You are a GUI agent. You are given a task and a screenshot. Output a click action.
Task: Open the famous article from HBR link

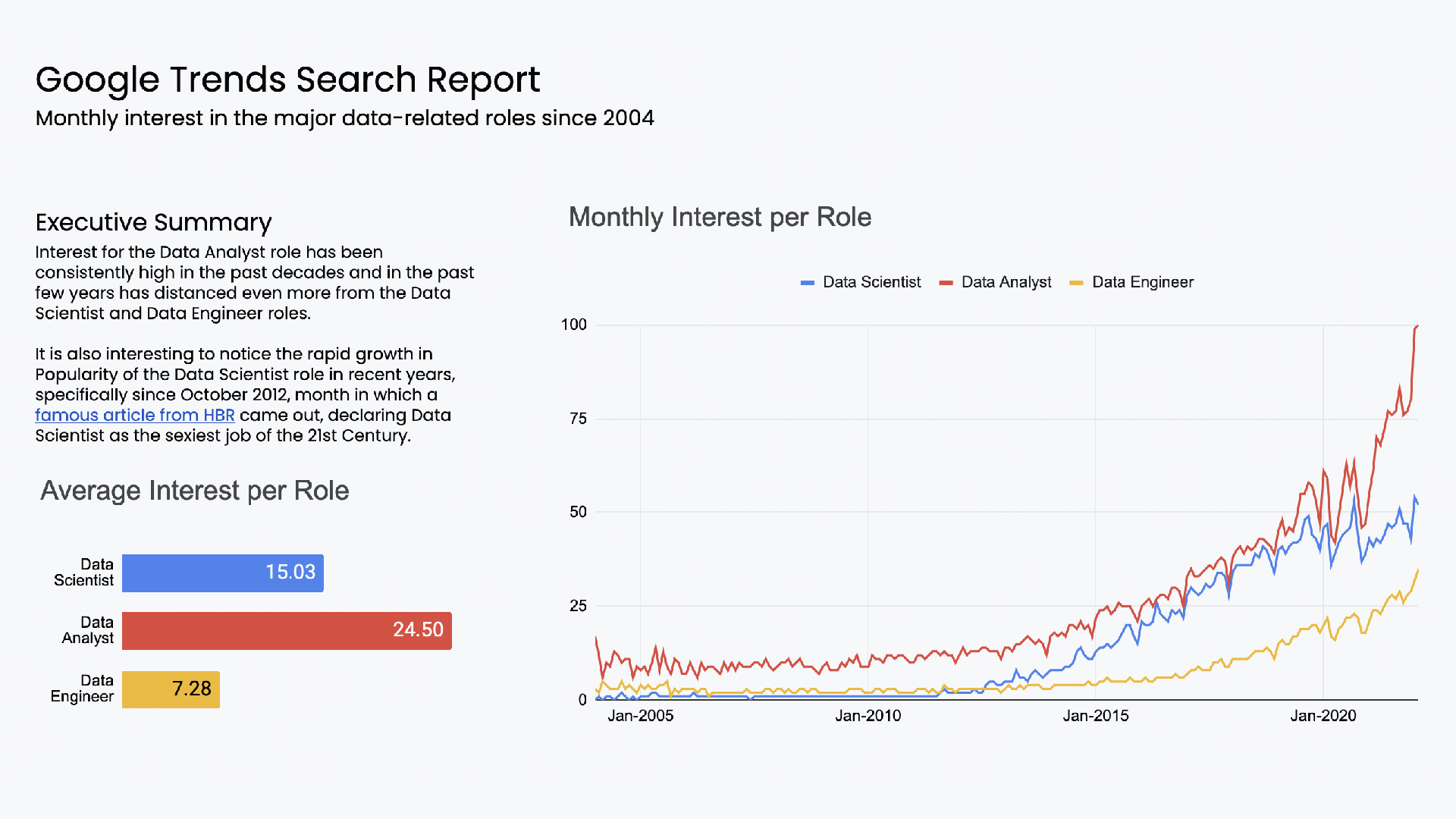[134, 416]
